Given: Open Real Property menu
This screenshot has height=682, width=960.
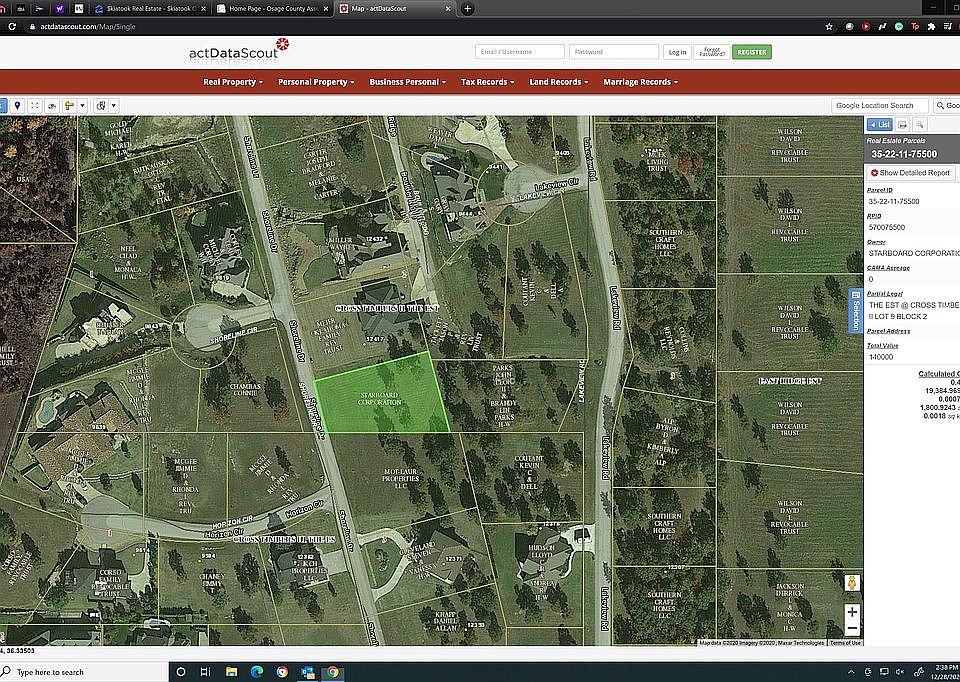Looking at the screenshot, I should (233, 81).
